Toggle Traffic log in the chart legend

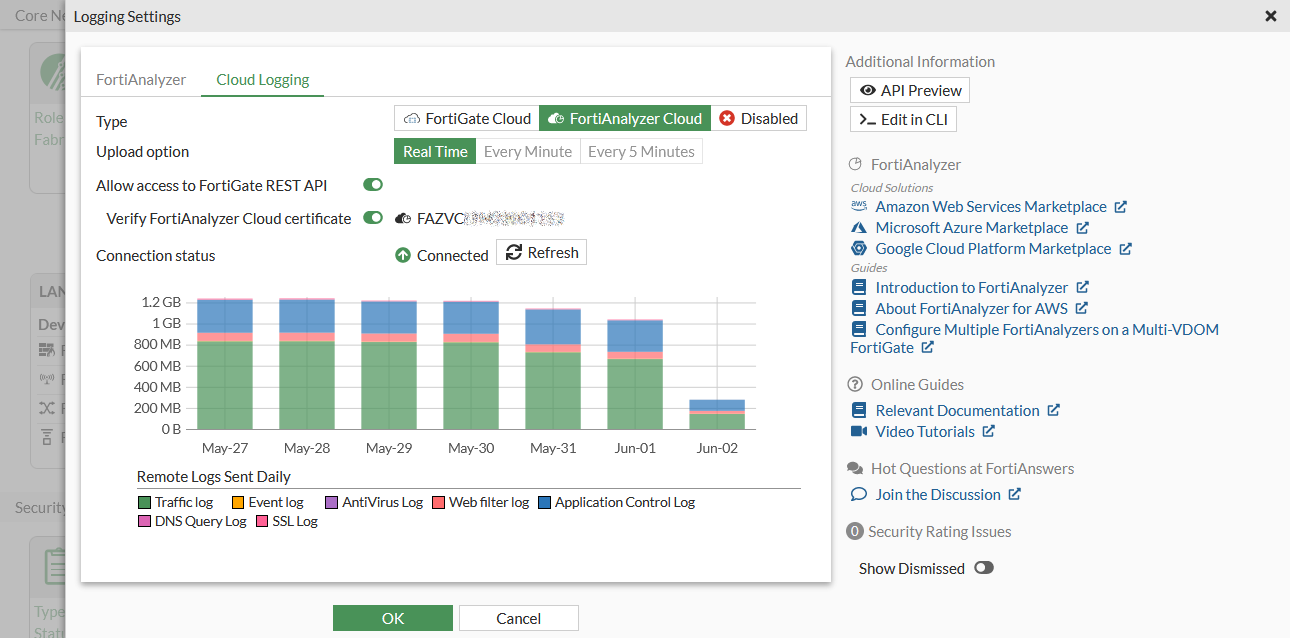(x=175, y=501)
